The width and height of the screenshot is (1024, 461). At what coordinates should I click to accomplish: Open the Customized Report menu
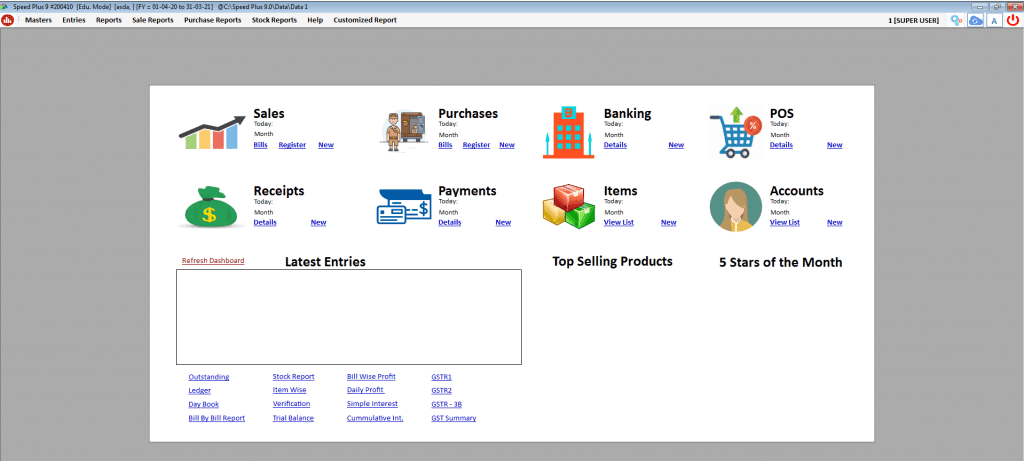tap(364, 20)
